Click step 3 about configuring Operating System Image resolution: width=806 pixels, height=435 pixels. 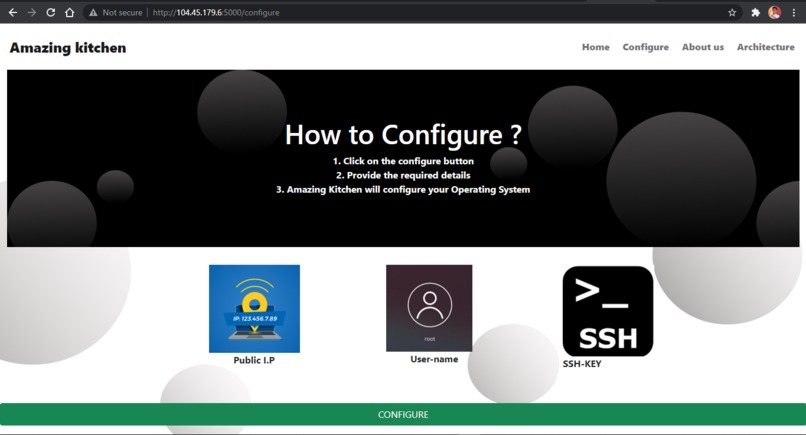404,190
